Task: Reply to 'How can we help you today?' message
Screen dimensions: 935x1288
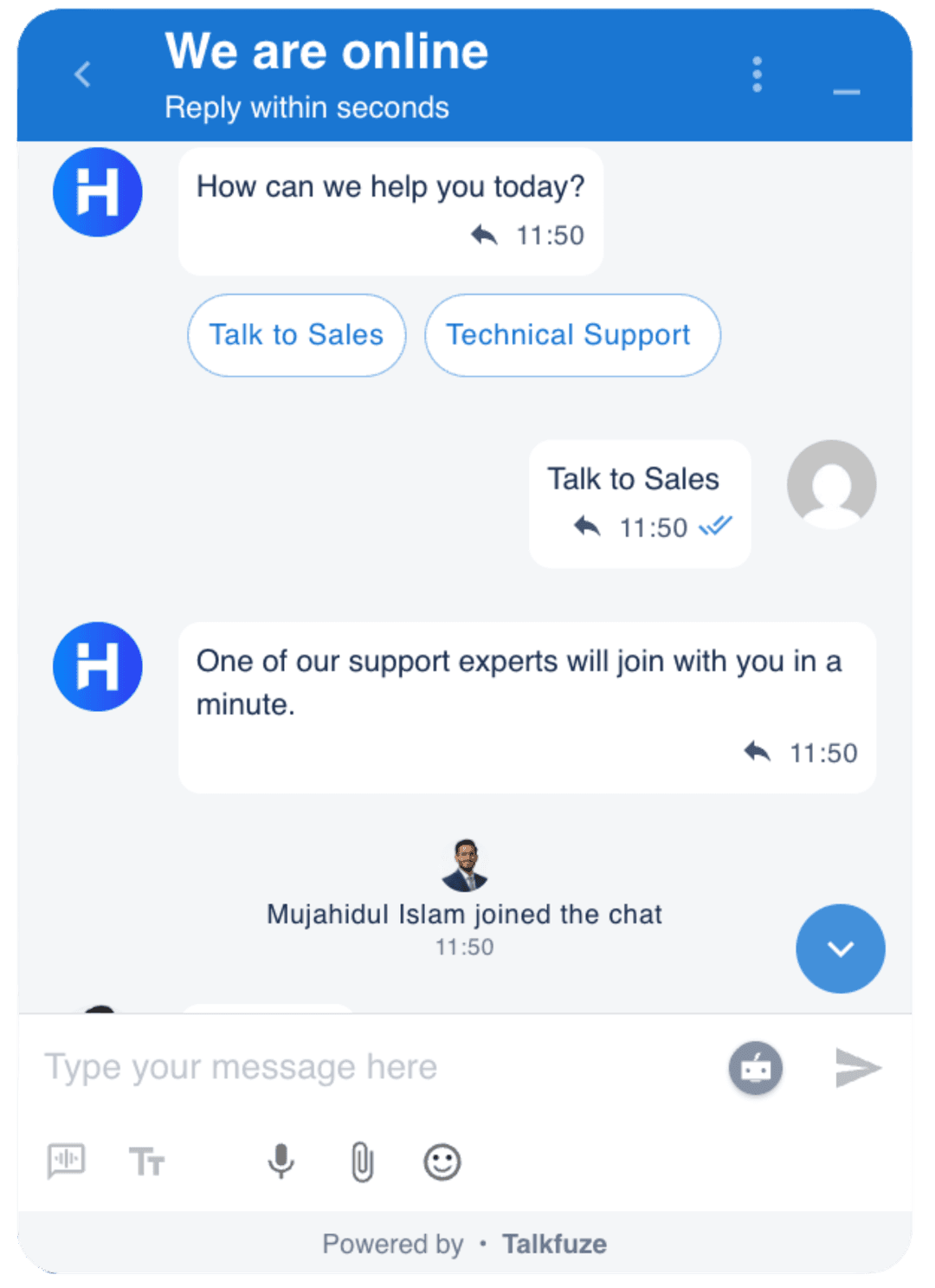Action: 484,235
